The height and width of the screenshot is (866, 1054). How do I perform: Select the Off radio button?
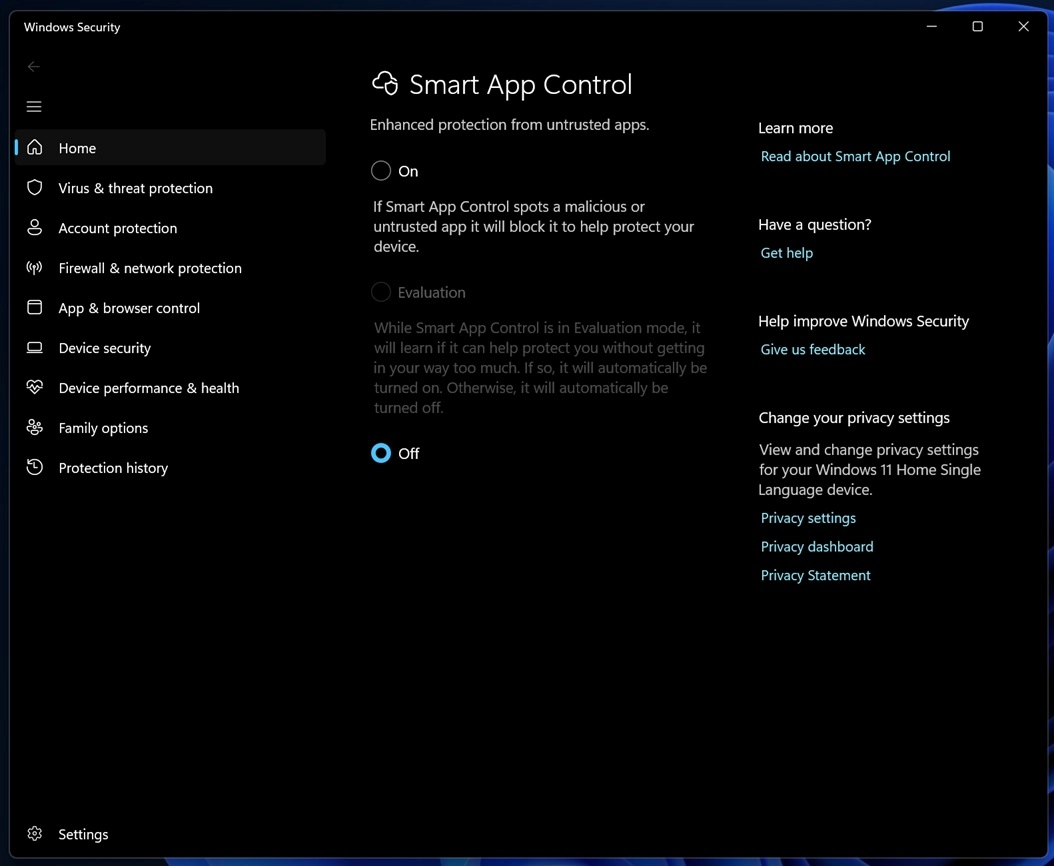(x=381, y=453)
